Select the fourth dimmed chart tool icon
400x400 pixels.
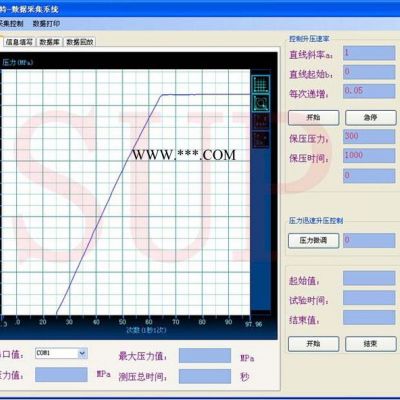[x=261, y=139]
